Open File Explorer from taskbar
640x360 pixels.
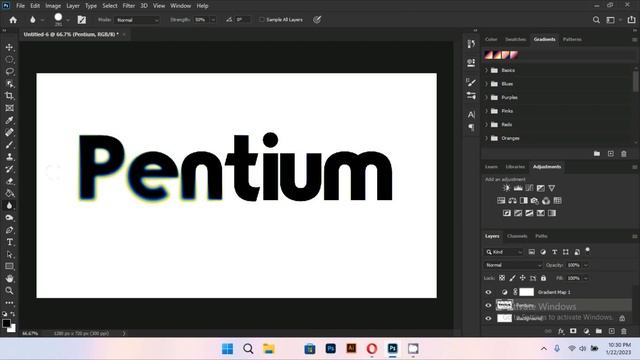point(269,349)
